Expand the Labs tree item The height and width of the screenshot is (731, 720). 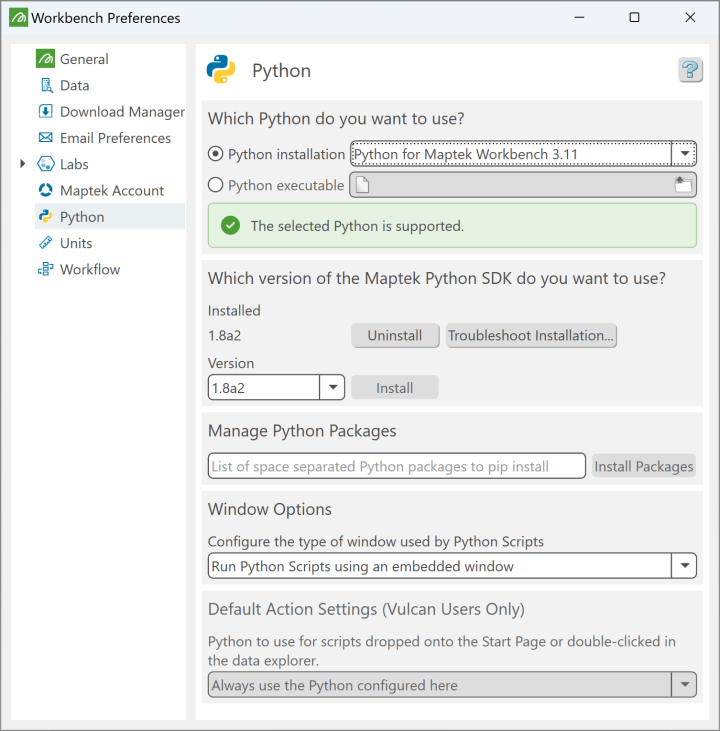pyautogui.click(x=23, y=164)
